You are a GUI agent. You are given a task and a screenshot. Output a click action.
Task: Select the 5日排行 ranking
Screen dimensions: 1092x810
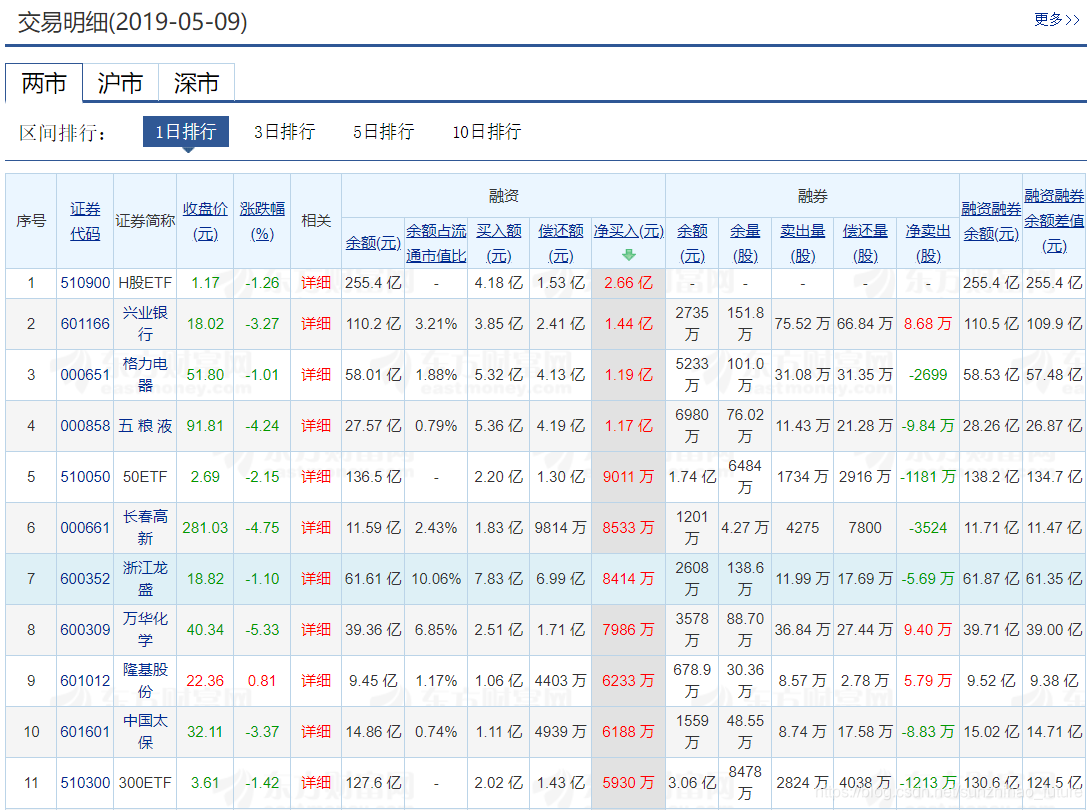point(384,132)
